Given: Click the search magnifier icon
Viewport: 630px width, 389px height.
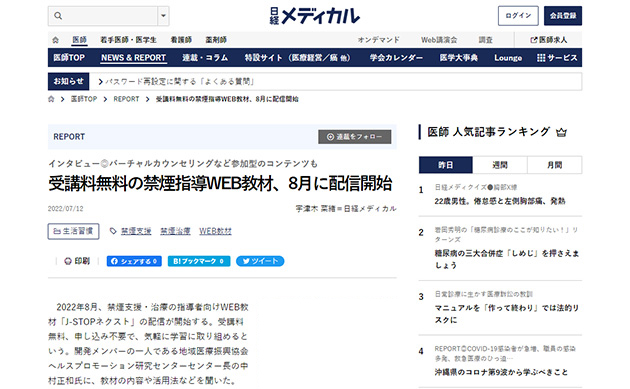Looking at the screenshot, I should 58,16.
